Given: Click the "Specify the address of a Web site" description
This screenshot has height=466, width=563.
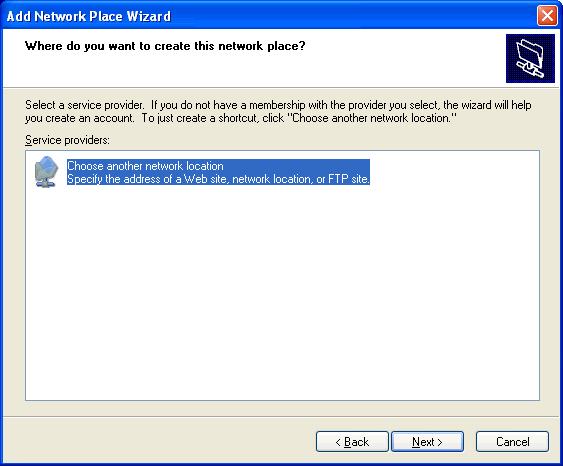Looking at the screenshot, I should (218, 179).
